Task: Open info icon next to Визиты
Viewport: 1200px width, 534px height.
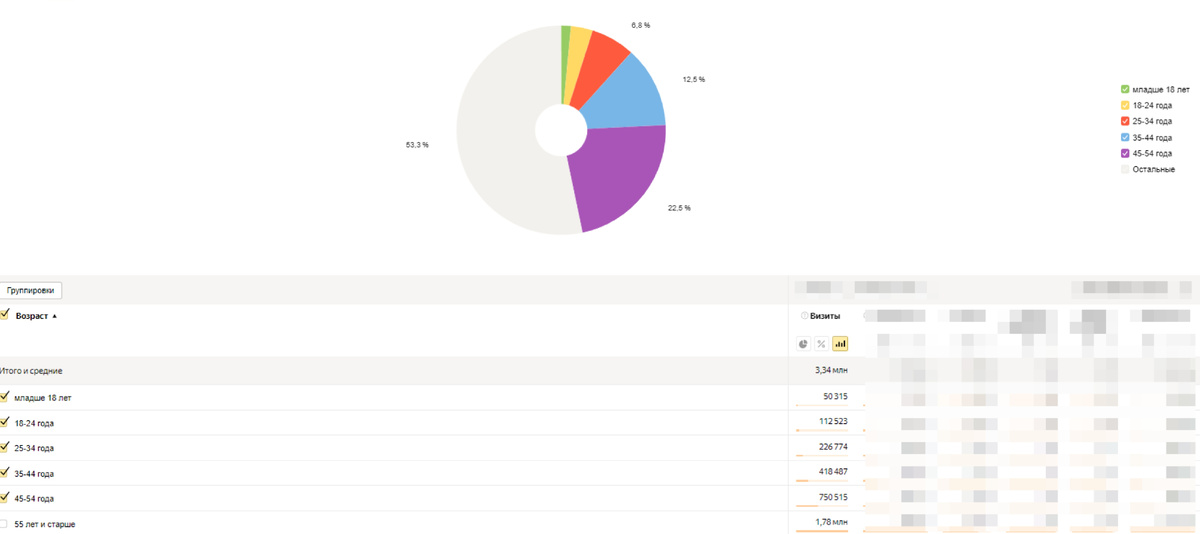Action: pos(804,316)
